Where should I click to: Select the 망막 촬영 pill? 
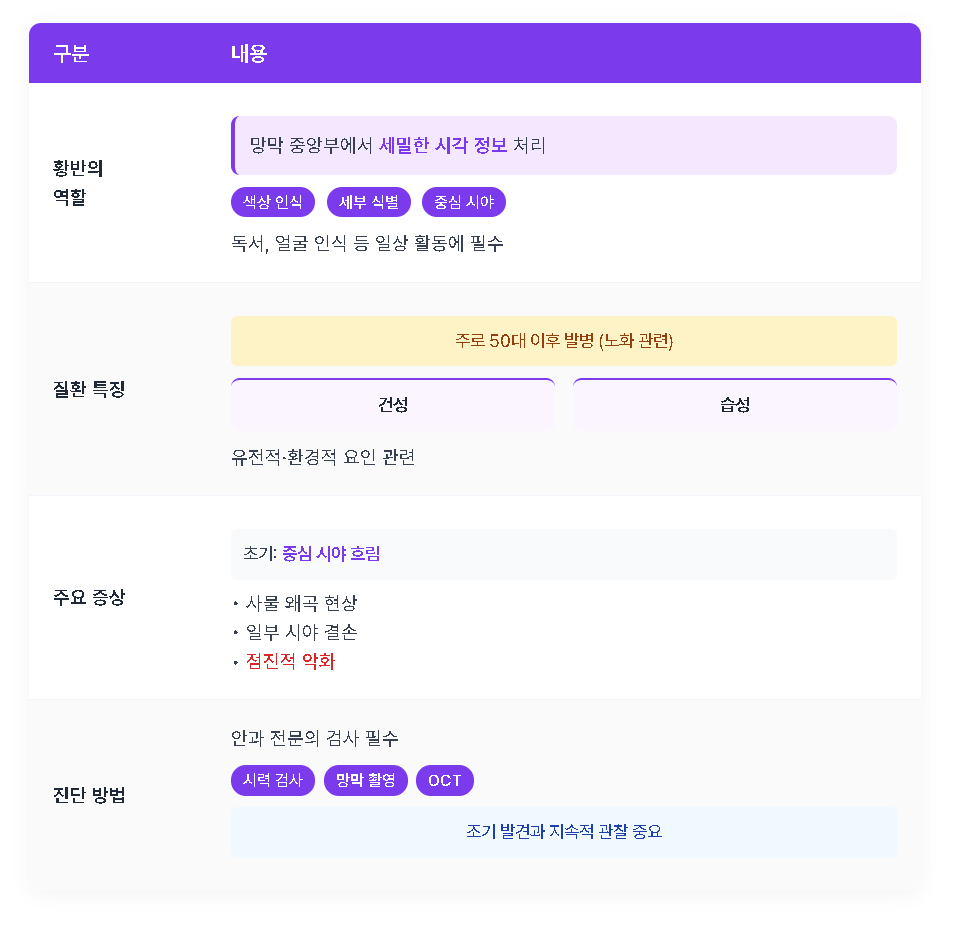(366, 780)
